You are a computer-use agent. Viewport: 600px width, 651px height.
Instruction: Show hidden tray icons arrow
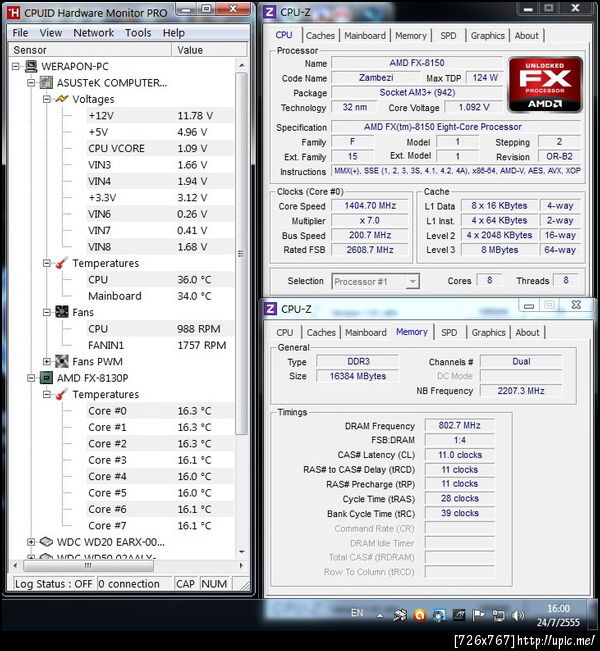coord(380,616)
